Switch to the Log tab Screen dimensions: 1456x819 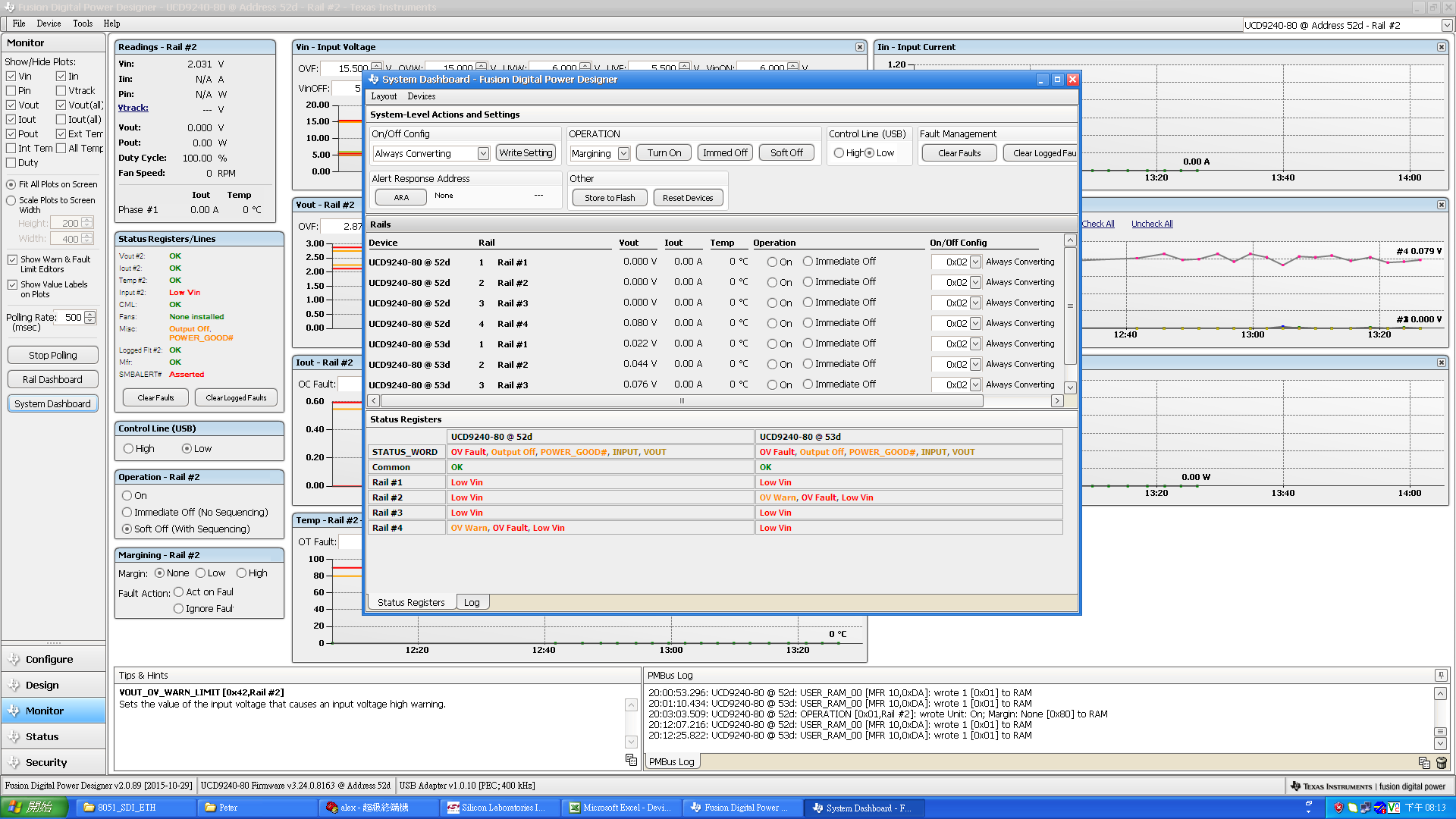click(472, 603)
